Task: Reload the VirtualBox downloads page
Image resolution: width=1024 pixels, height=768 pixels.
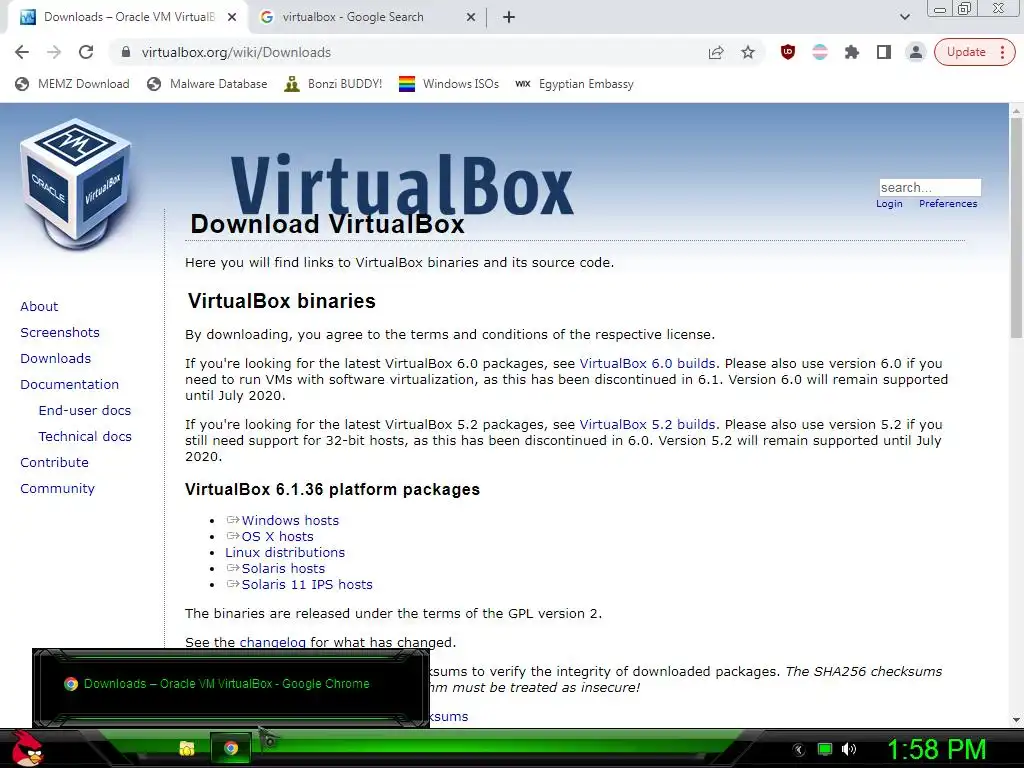Action: [x=86, y=52]
